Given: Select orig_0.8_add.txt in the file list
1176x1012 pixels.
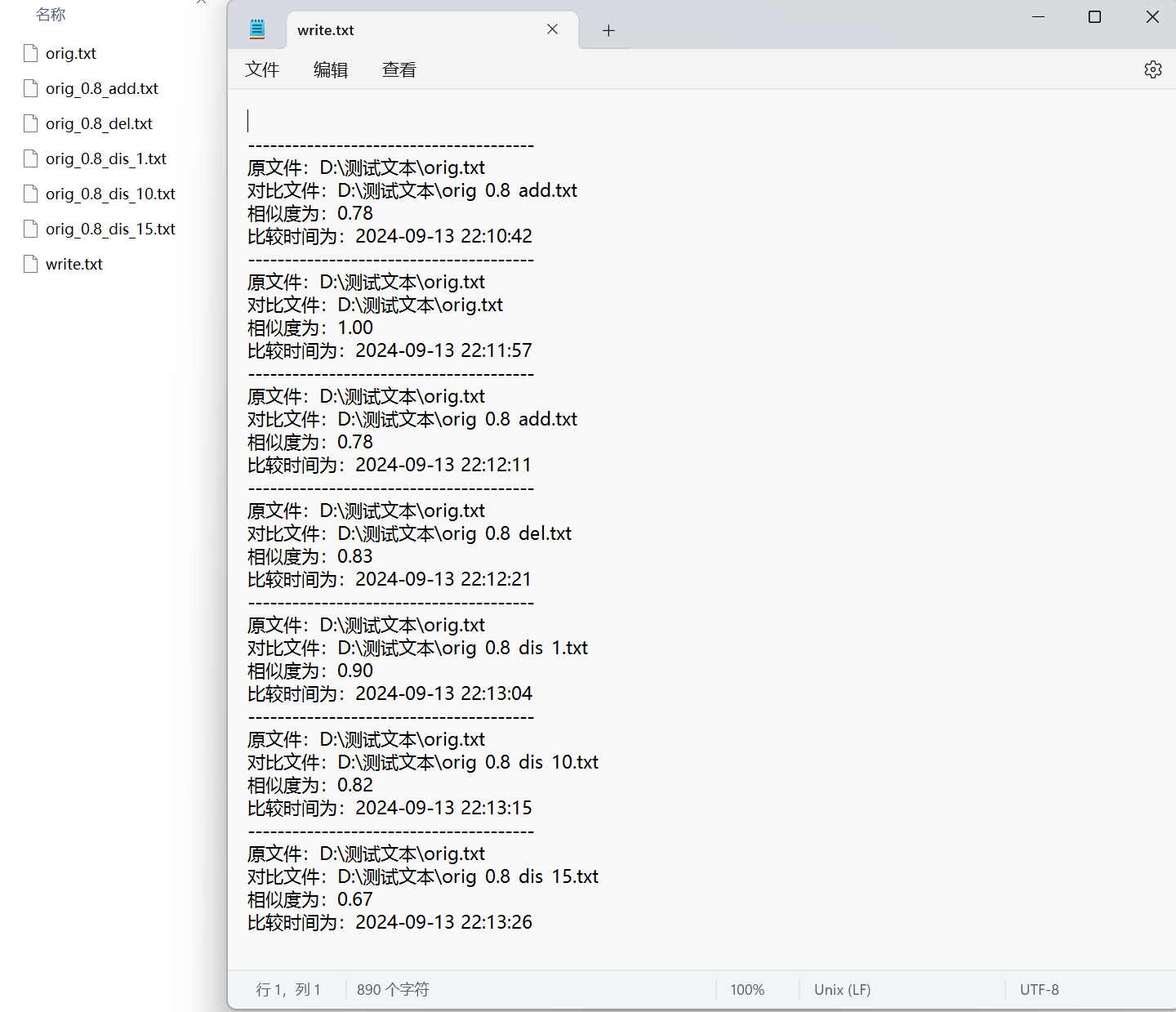Looking at the screenshot, I should click(x=102, y=88).
